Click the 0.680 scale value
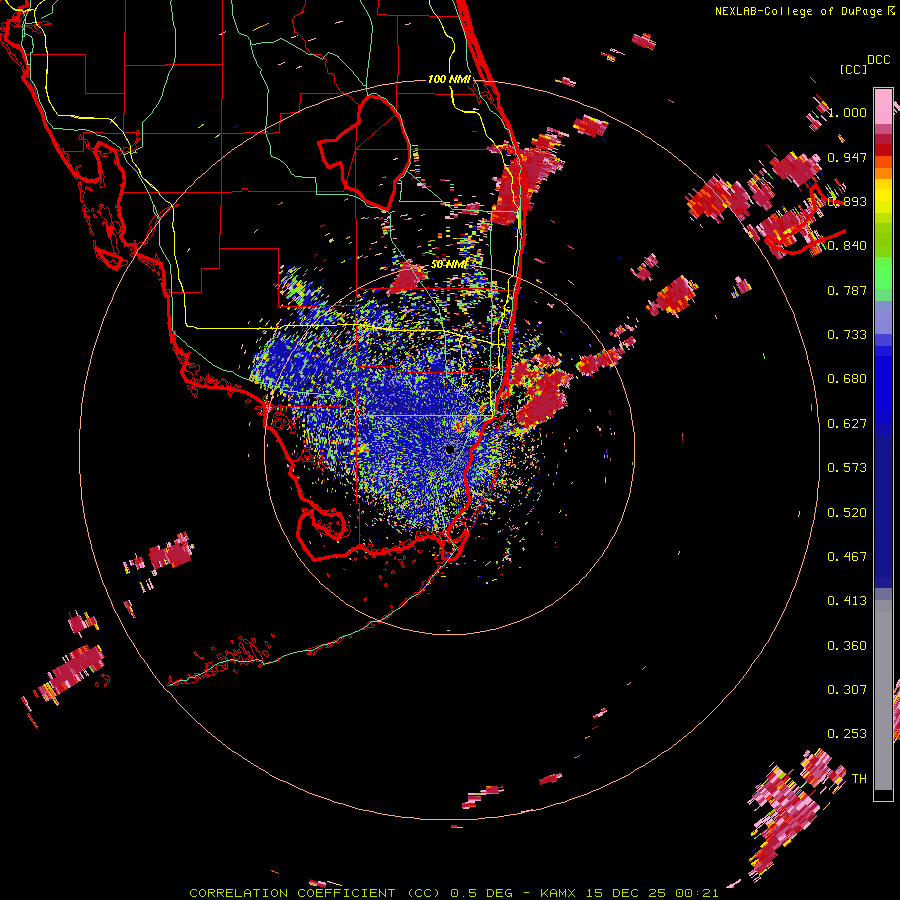This screenshot has width=900, height=900. click(x=847, y=379)
